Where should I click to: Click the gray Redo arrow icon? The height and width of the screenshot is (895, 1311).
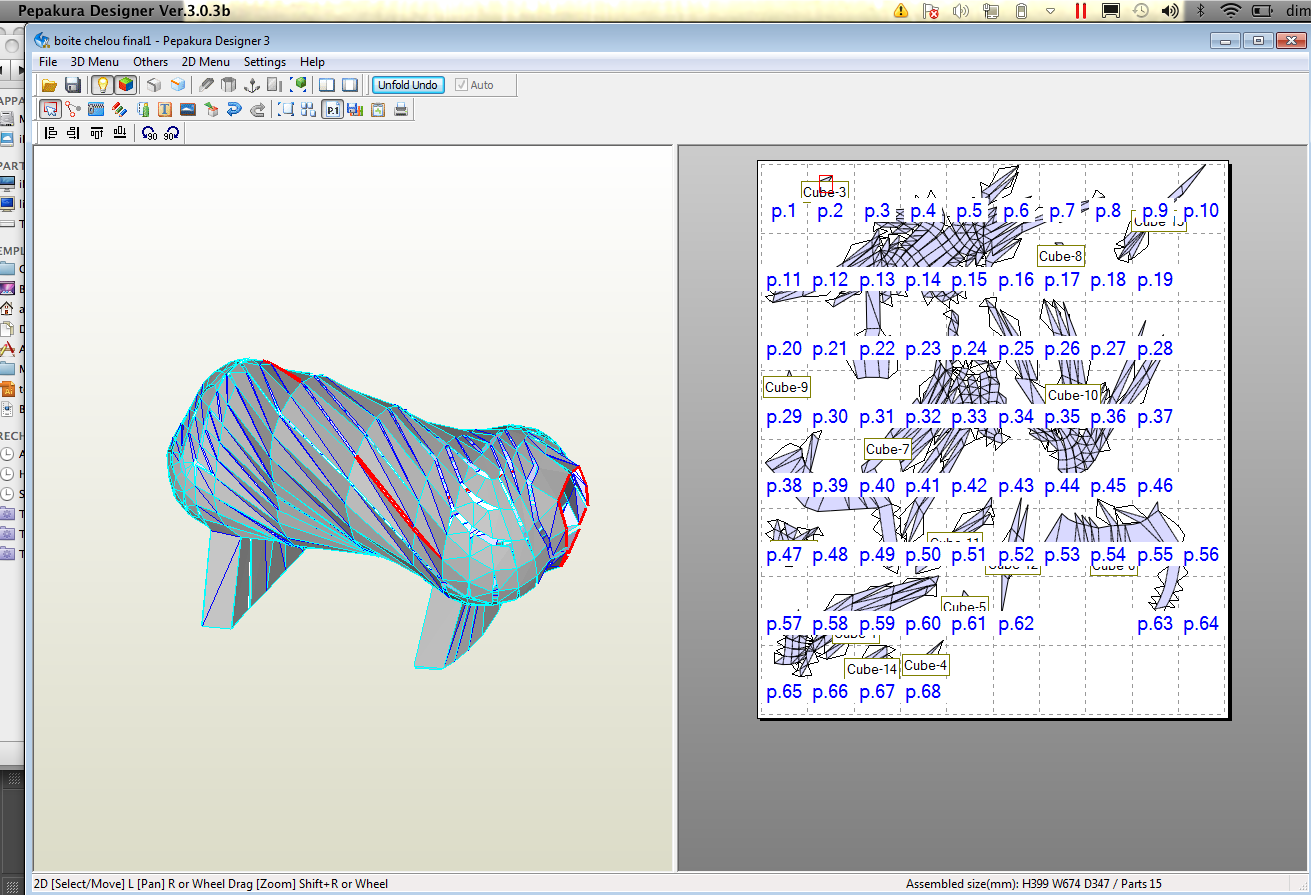click(x=256, y=109)
